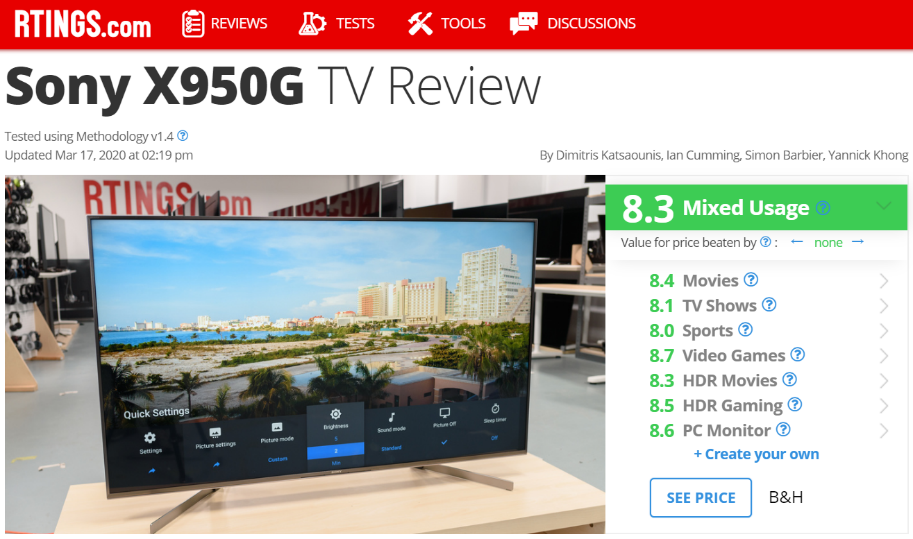Click help icon beside 'Value for price beaten by'
Screen dimensions: 913x539
pyautogui.click(x=766, y=242)
